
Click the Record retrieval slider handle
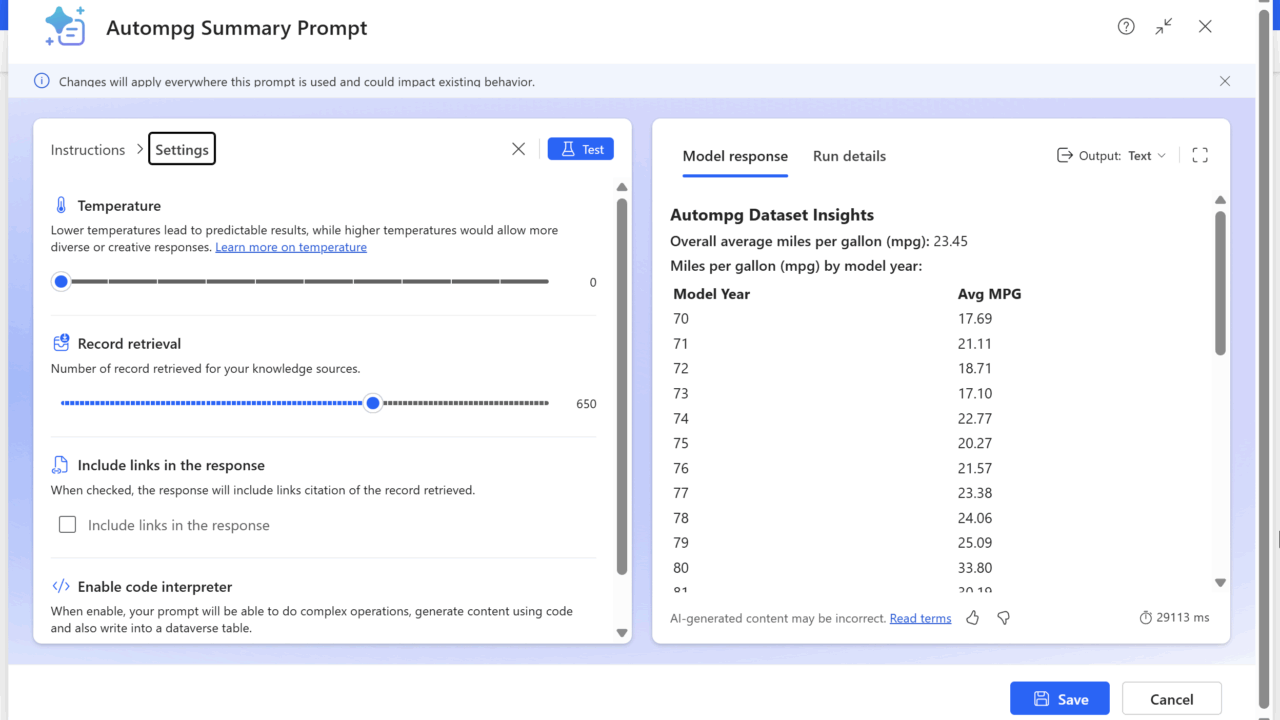coord(373,403)
